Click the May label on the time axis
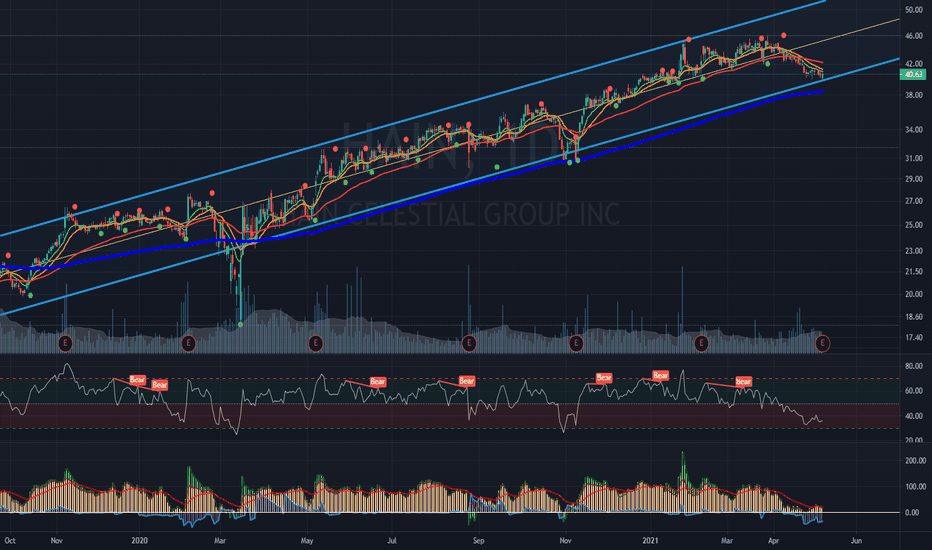 (307, 540)
